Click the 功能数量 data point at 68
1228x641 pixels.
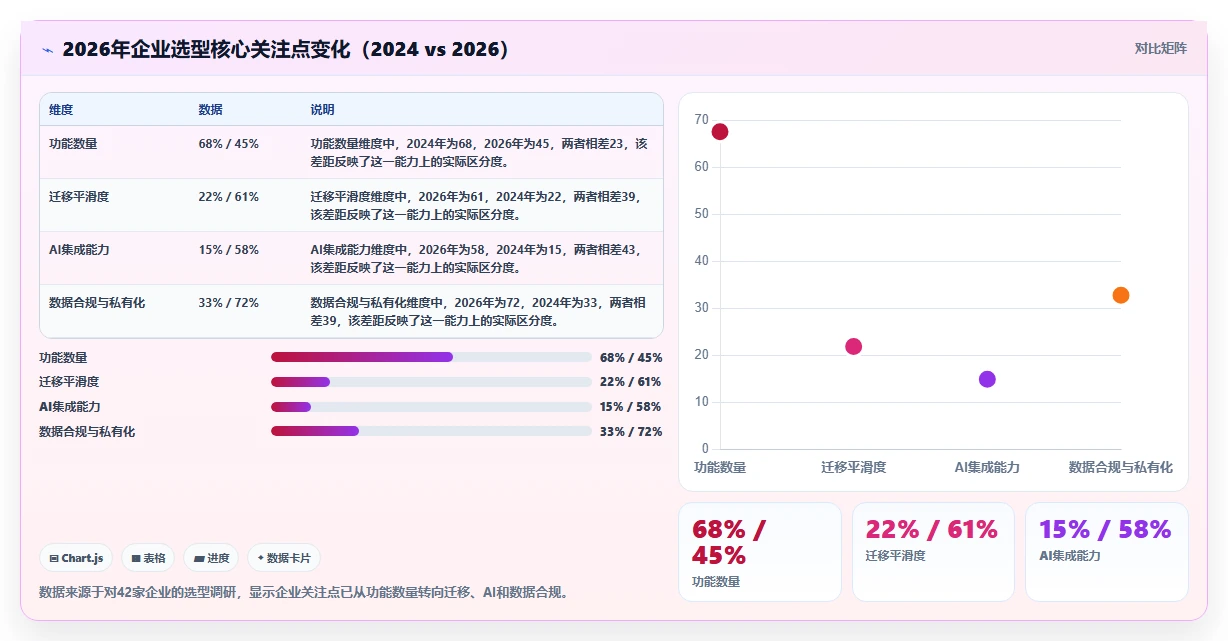click(719, 131)
